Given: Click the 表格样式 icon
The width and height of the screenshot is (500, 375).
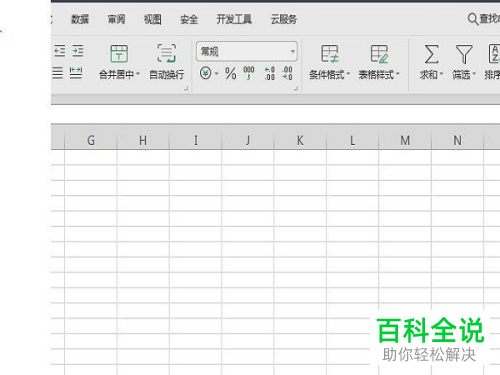Looking at the screenshot, I should coord(379,54).
